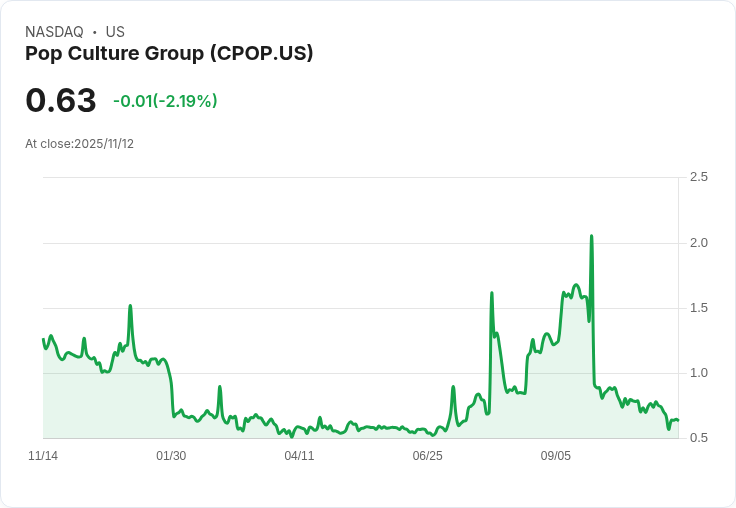Viewport: 736px width, 508px height.
Task: Click the 0.5 y-axis label
Action: click(x=698, y=438)
